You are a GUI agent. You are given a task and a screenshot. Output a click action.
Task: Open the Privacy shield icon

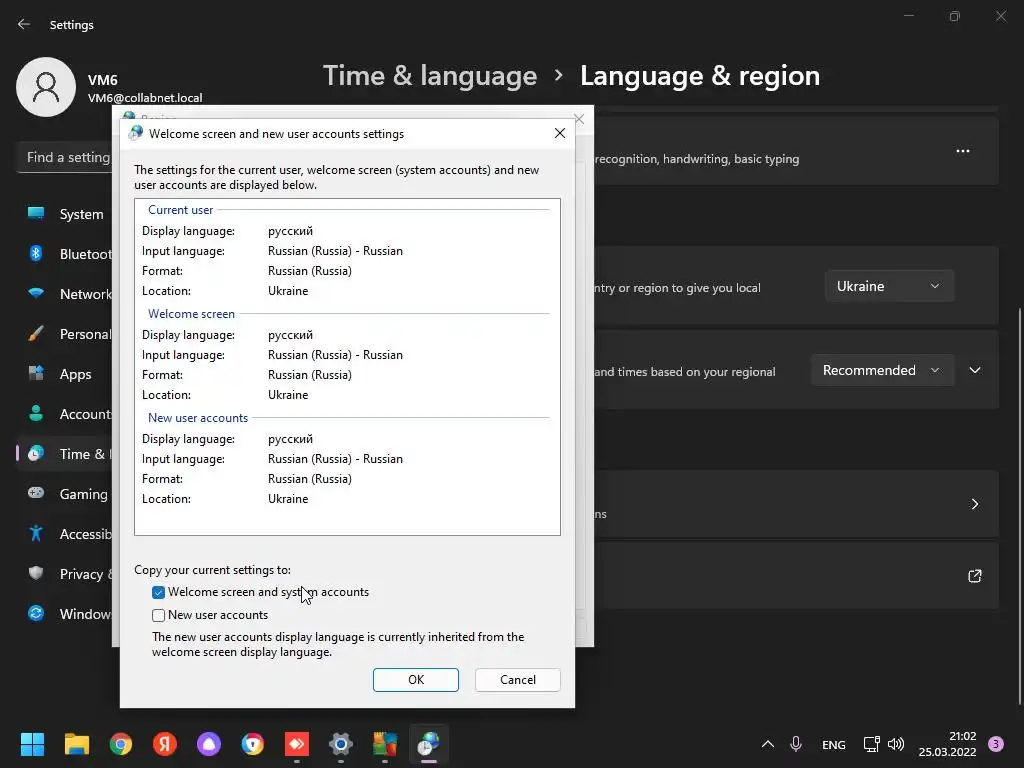[36, 573]
